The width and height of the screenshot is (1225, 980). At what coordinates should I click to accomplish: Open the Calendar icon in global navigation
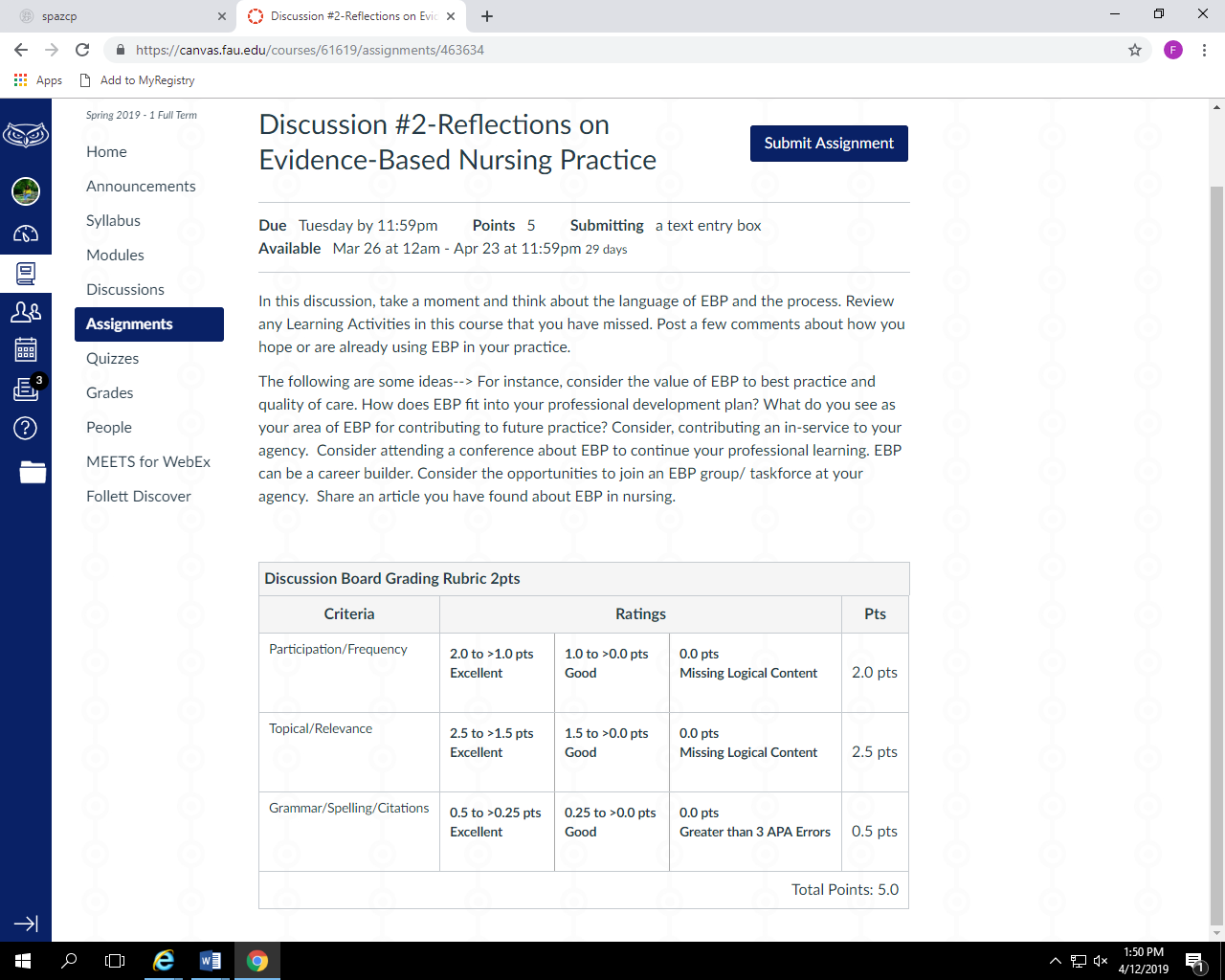click(x=26, y=349)
